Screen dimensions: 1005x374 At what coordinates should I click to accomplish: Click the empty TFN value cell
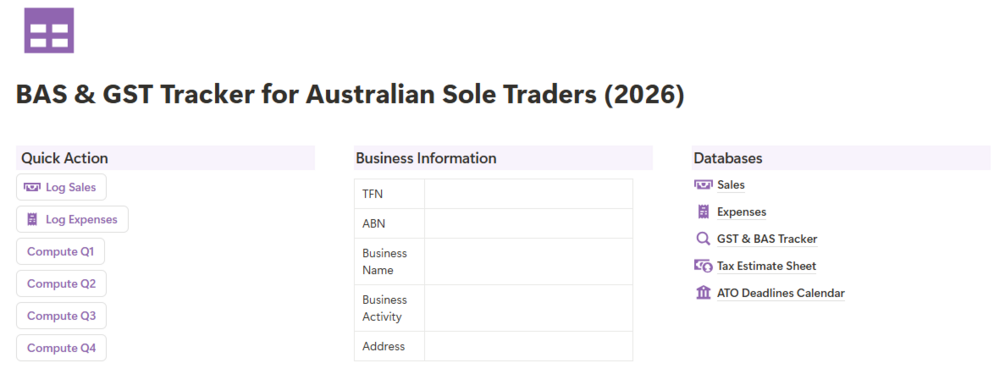point(528,193)
